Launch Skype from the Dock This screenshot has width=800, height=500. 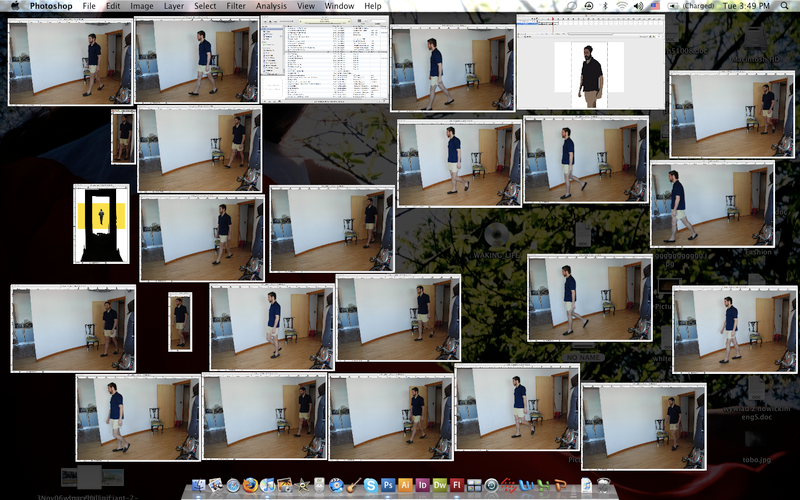point(371,485)
